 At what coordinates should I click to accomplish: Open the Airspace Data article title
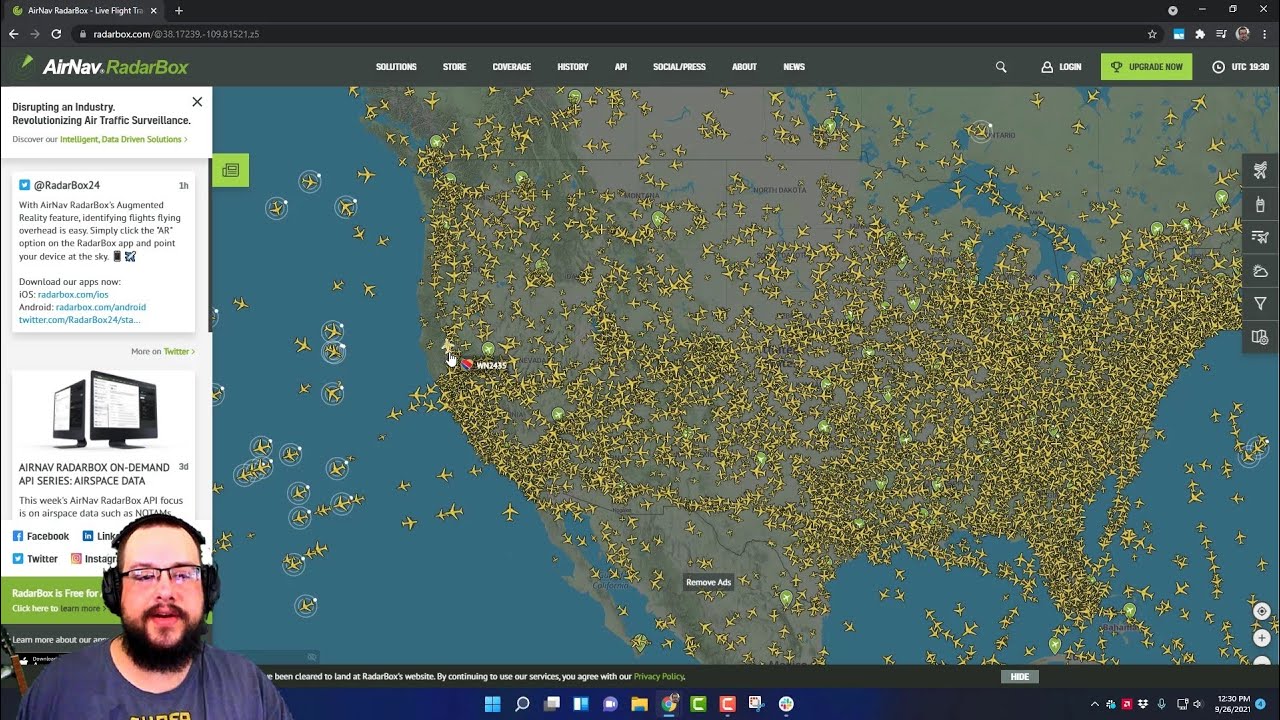tap(94, 474)
